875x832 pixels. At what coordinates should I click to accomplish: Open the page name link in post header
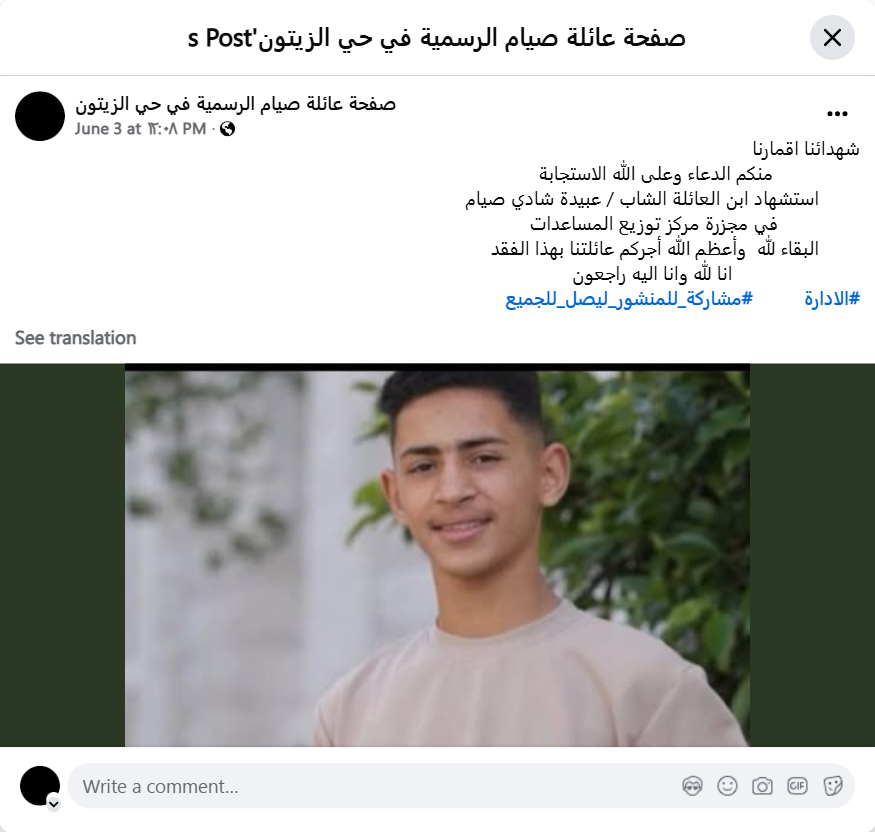click(235, 104)
